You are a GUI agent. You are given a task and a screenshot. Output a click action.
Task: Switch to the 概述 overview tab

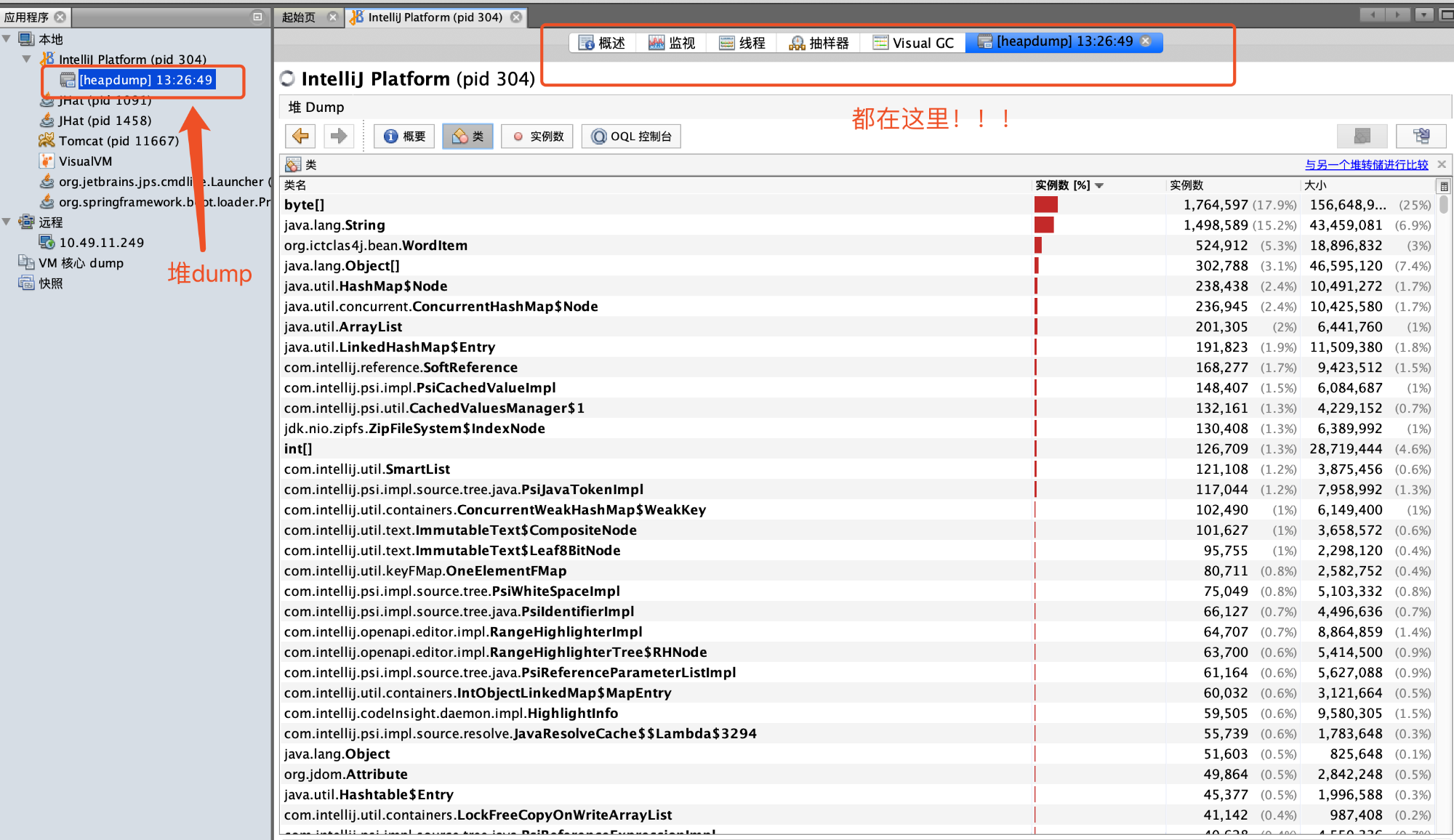click(602, 43)
